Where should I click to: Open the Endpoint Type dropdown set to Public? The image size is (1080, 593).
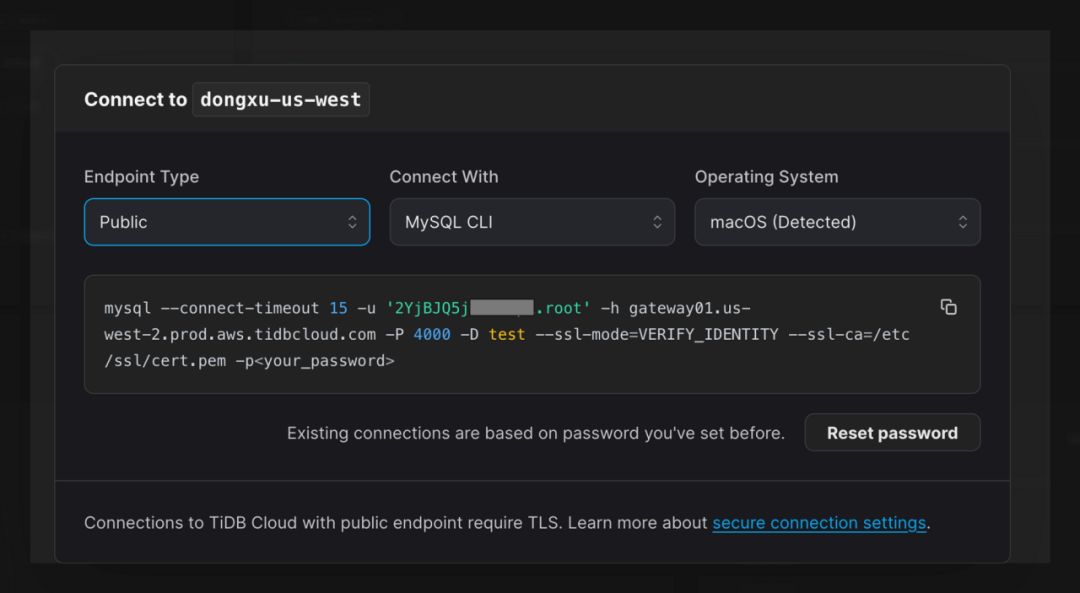click(226, 222)
